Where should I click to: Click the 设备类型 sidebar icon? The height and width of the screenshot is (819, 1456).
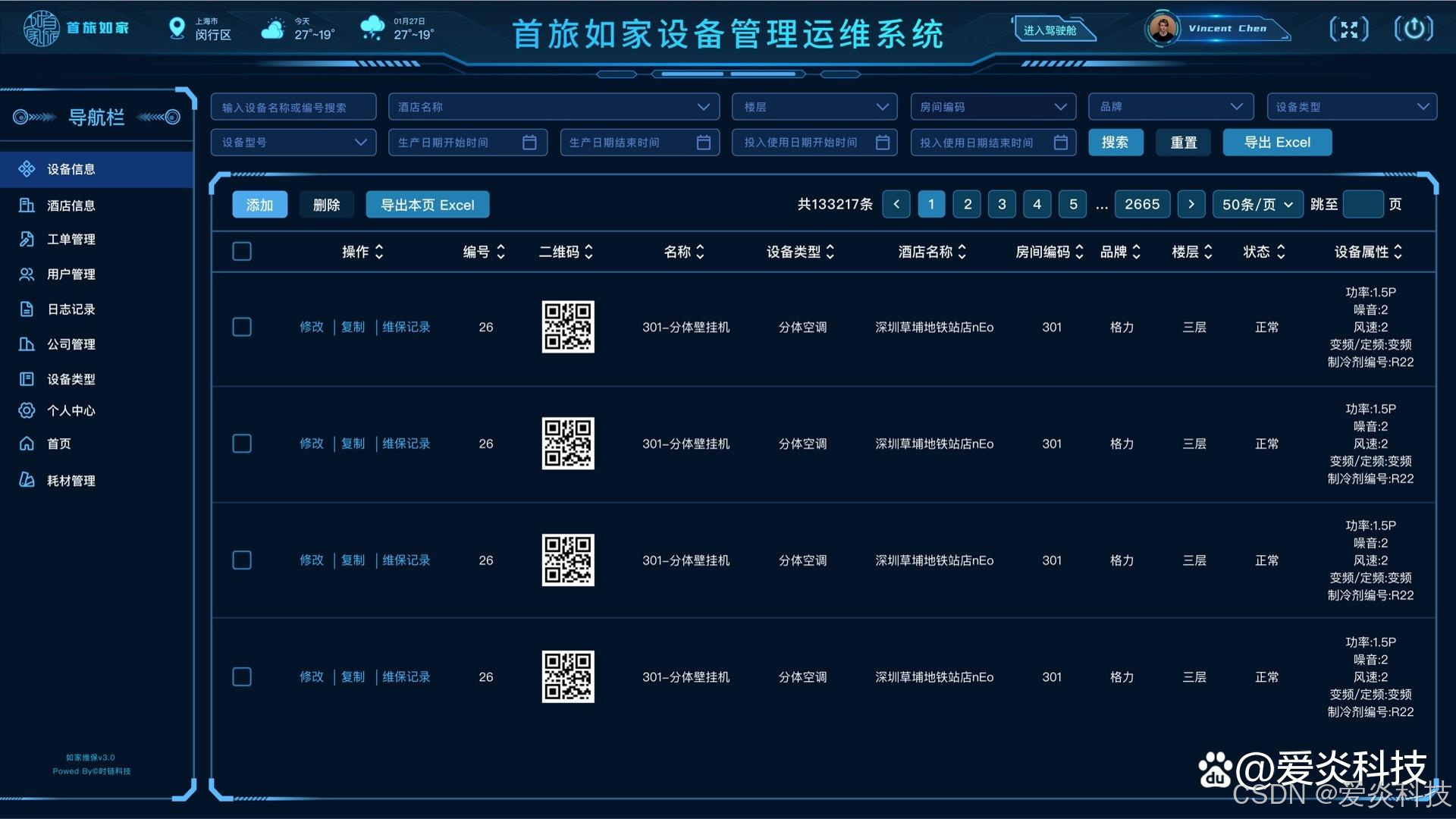pyautogui.click(x=27, y=378)
